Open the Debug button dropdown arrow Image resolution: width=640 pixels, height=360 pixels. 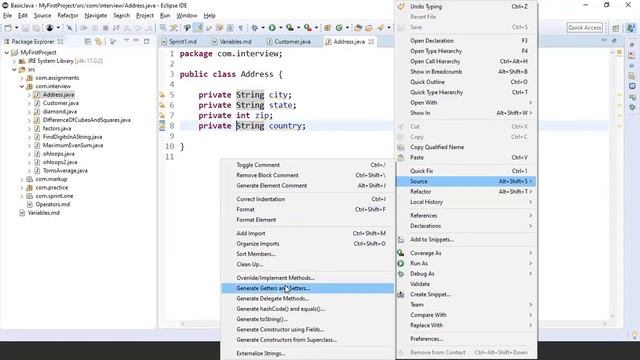coord(262,28)
